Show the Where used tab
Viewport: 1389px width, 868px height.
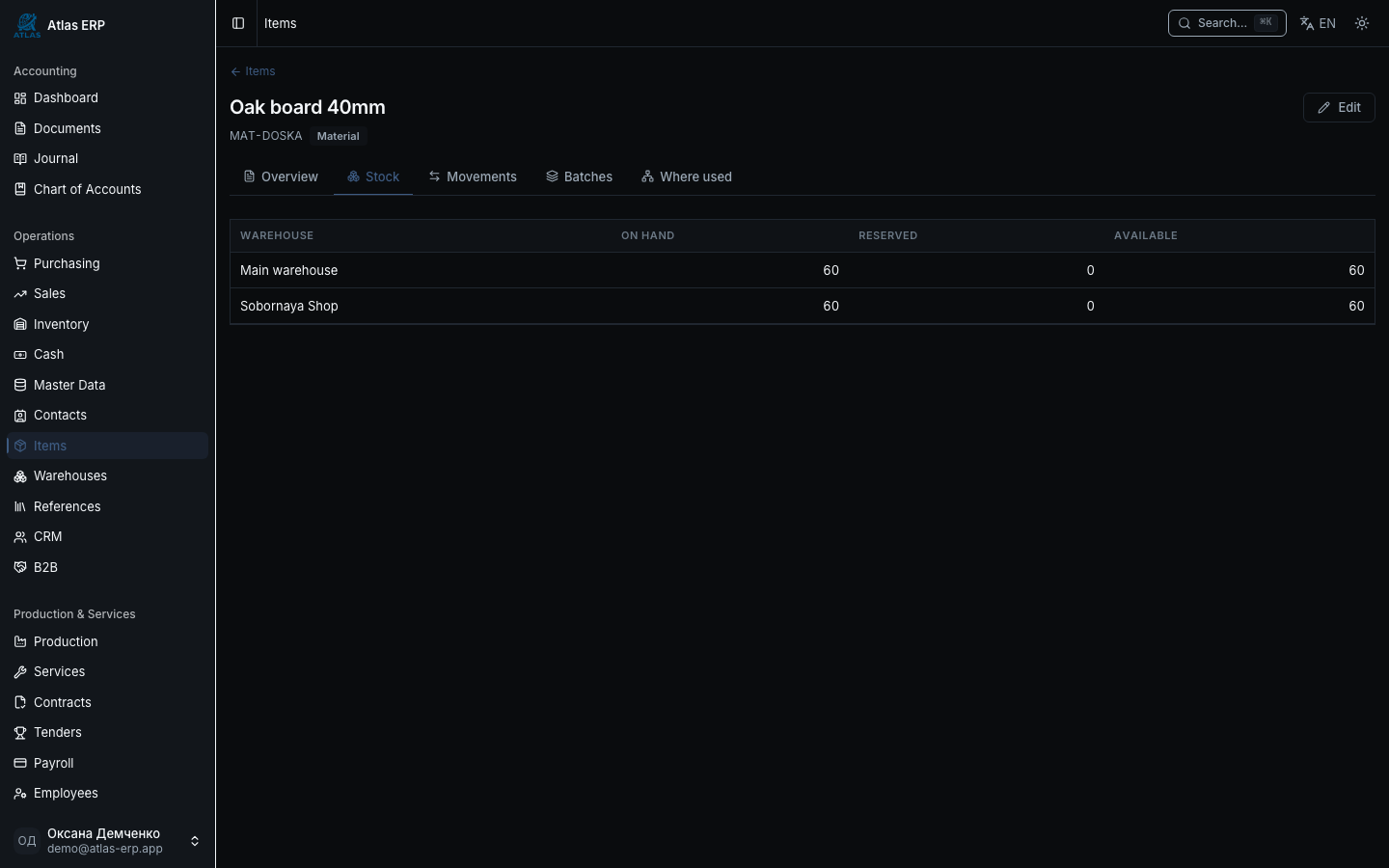(687, 176)
